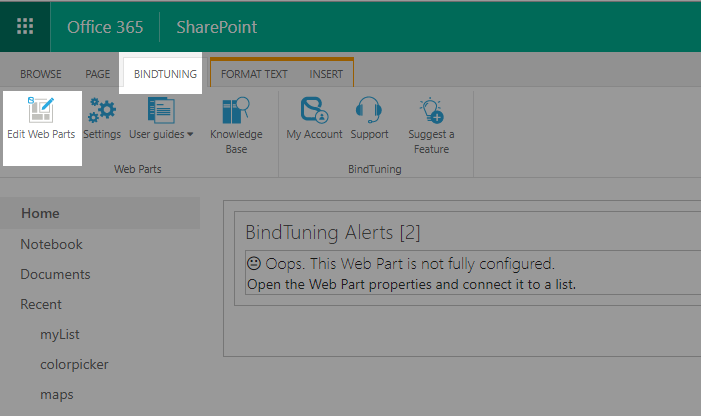
Task: Click the Suggest a Feature lightbulb icon
Action: (431, 110)
